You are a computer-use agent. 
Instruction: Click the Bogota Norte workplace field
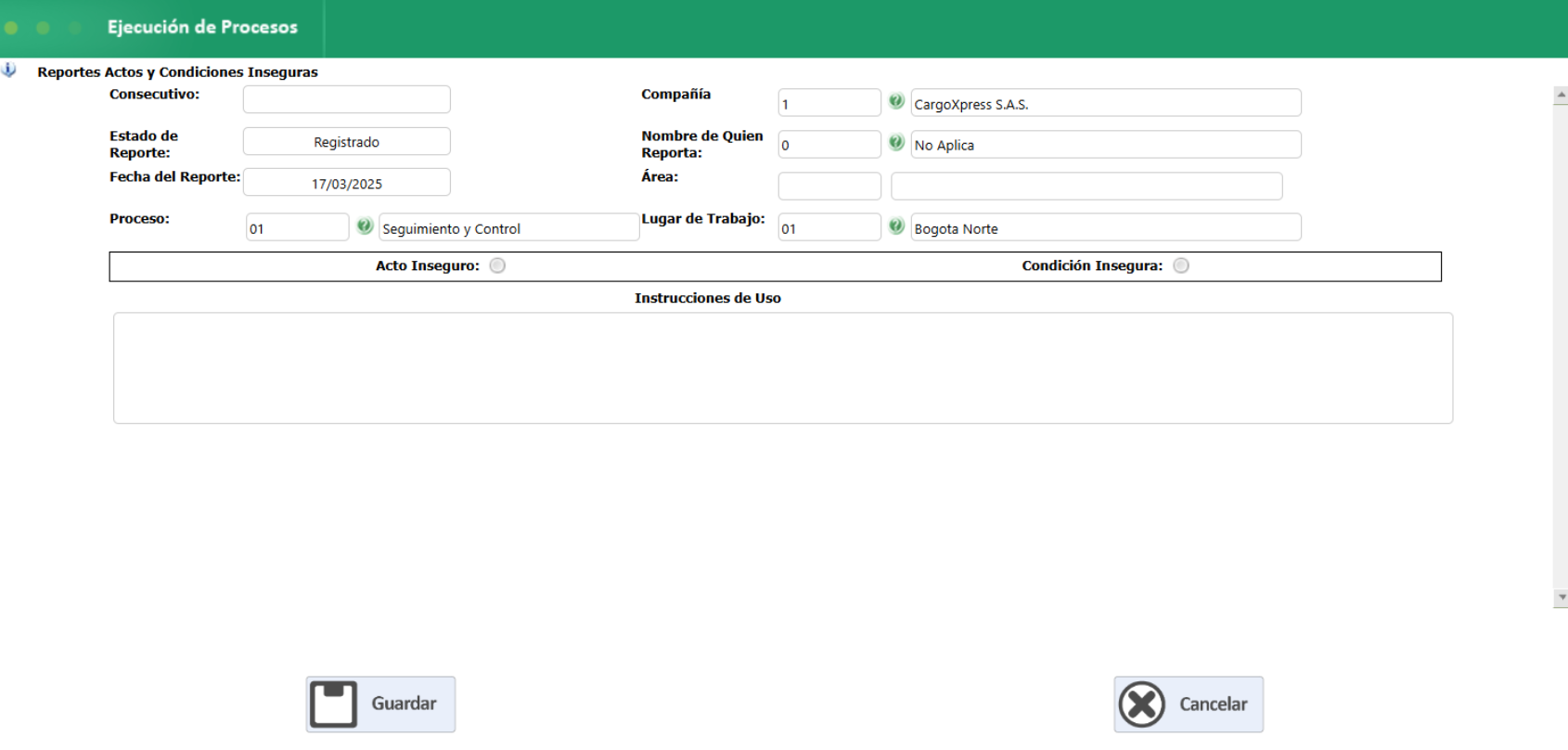coord(1106,227)
